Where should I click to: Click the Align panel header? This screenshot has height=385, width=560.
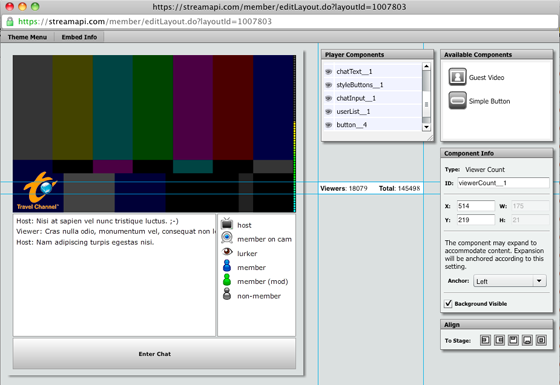497,325
